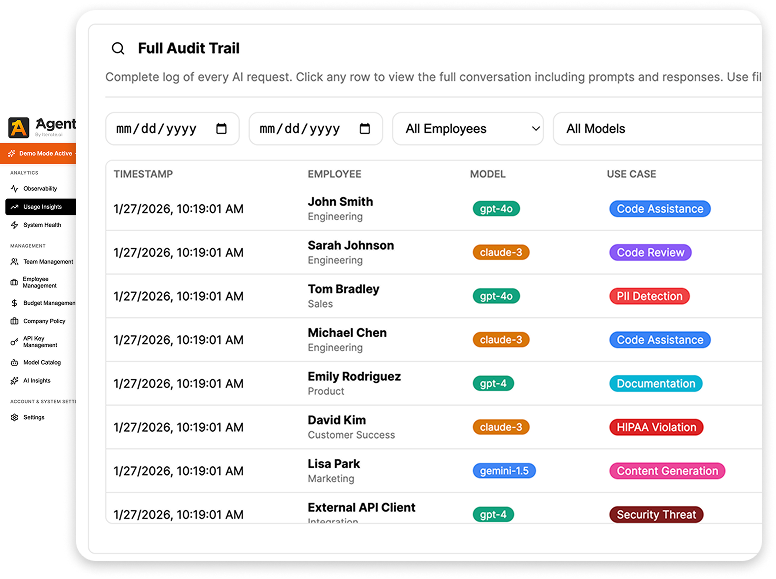This screenshot has height=579, width=776.
Task: Click the MODEL column header
Action: click(x=487, y=174)
